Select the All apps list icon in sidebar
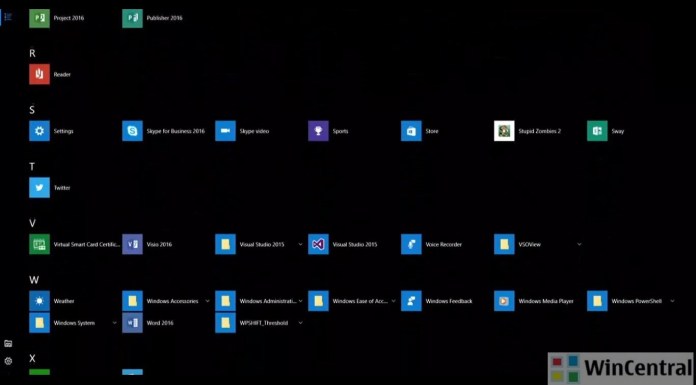The width and height of the screenshot is (696, 385). click(8, 17)
